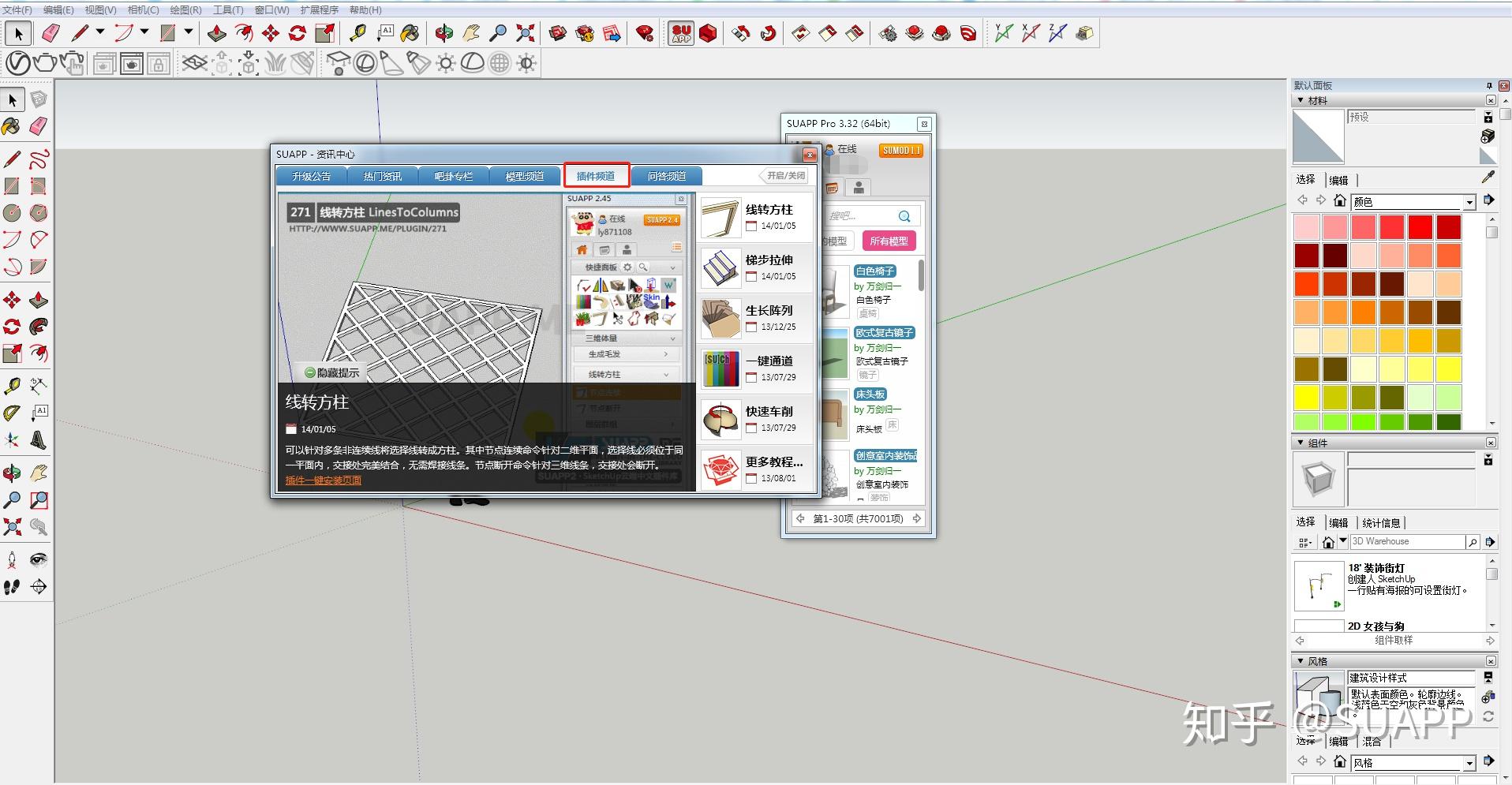Screen dimensions: 1512x785
Task: Select the Push/Pull tool
Action: pyautogui.click(x=217, y=33)
